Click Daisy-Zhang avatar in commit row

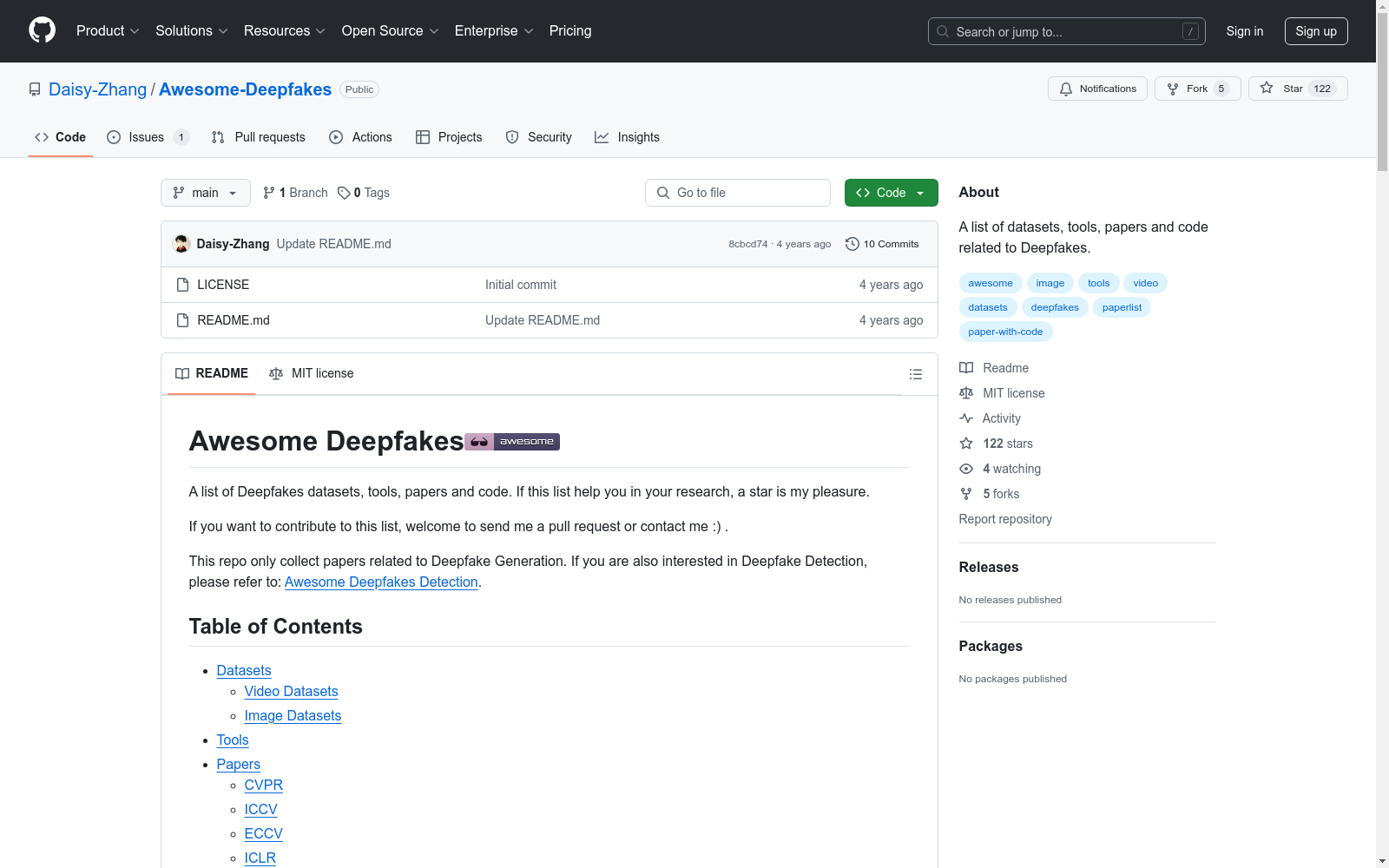click(181, 244)
